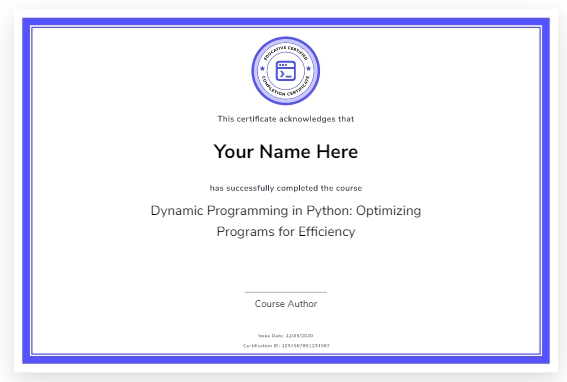The image size is (567, 382).
Task: Click the Issue Date 12/05/2020 text
Action: 286,336
